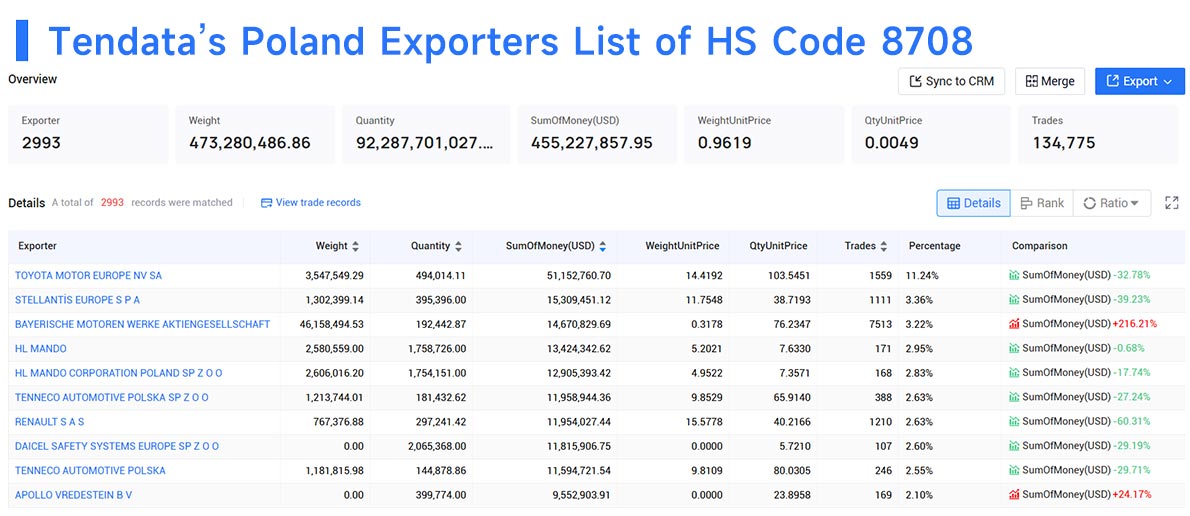1190x516 pixels.
Task: Click the Comparison column header
Action: click(1040, 247)
